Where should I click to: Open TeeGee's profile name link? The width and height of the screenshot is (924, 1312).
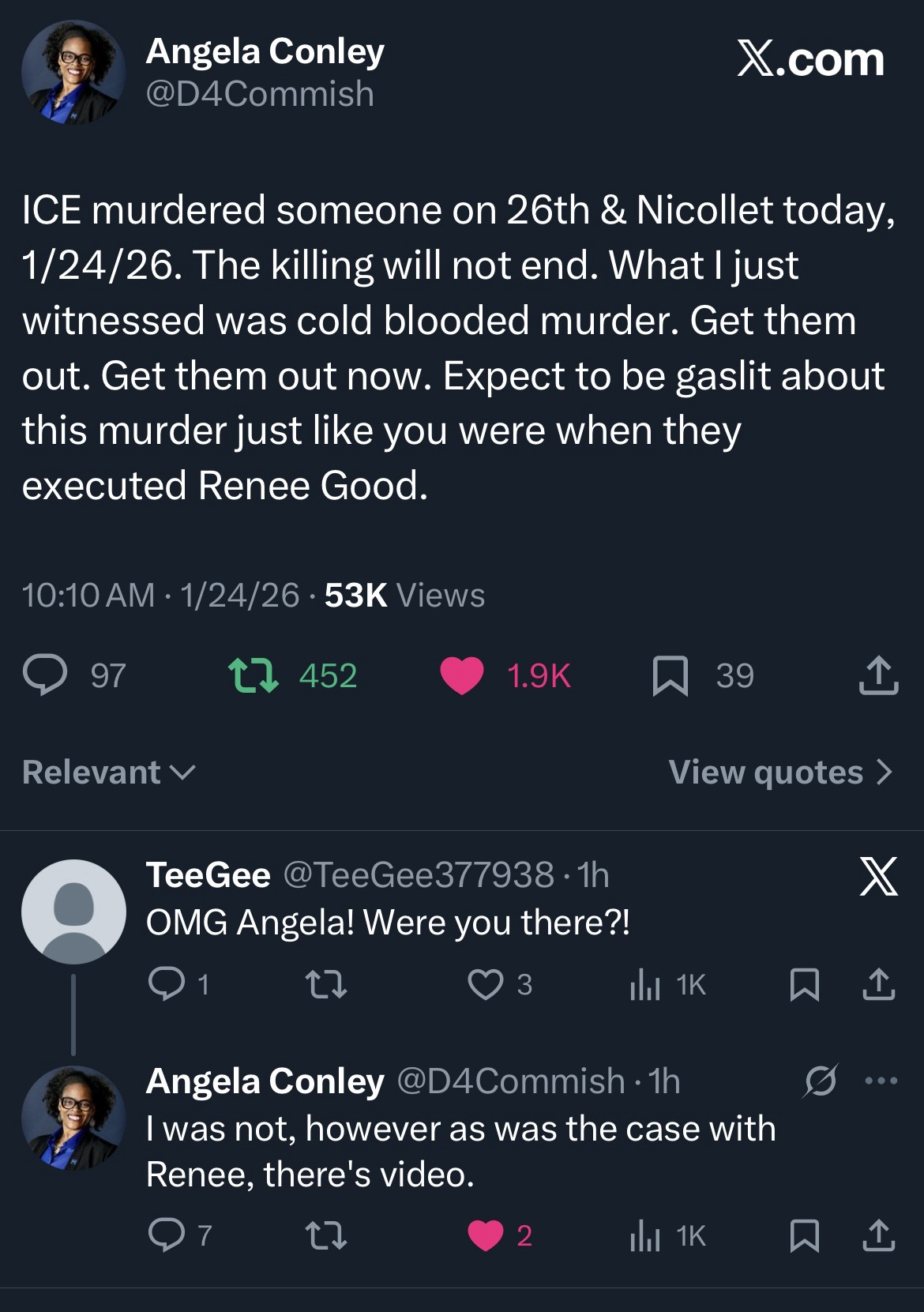click(x=208, y=875)
